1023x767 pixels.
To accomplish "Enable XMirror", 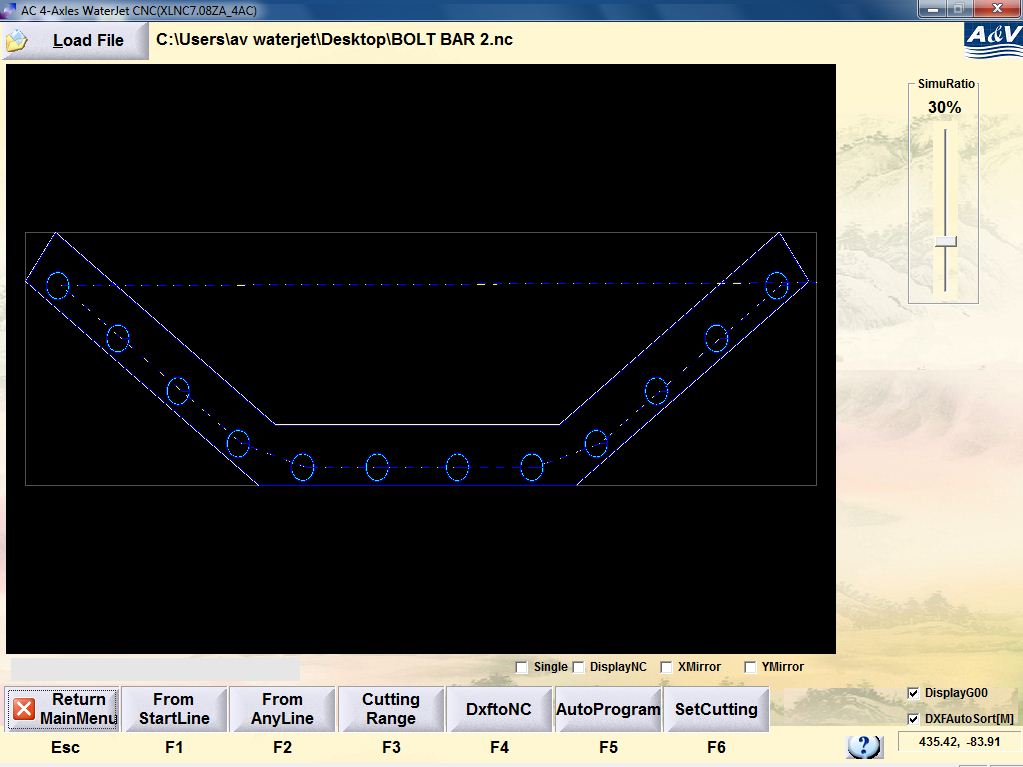I will (666, 667).
